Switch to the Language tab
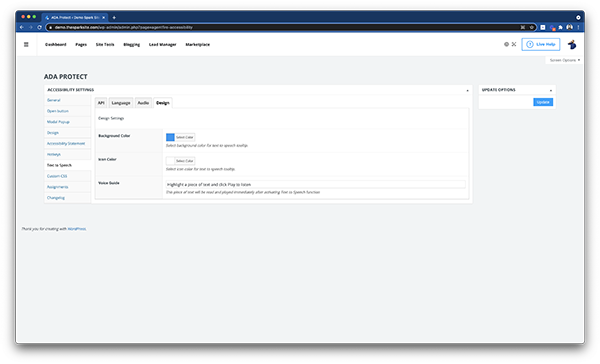Image resolution: width=600 pixels, height=364 pixels. click(x=121, y=103)
